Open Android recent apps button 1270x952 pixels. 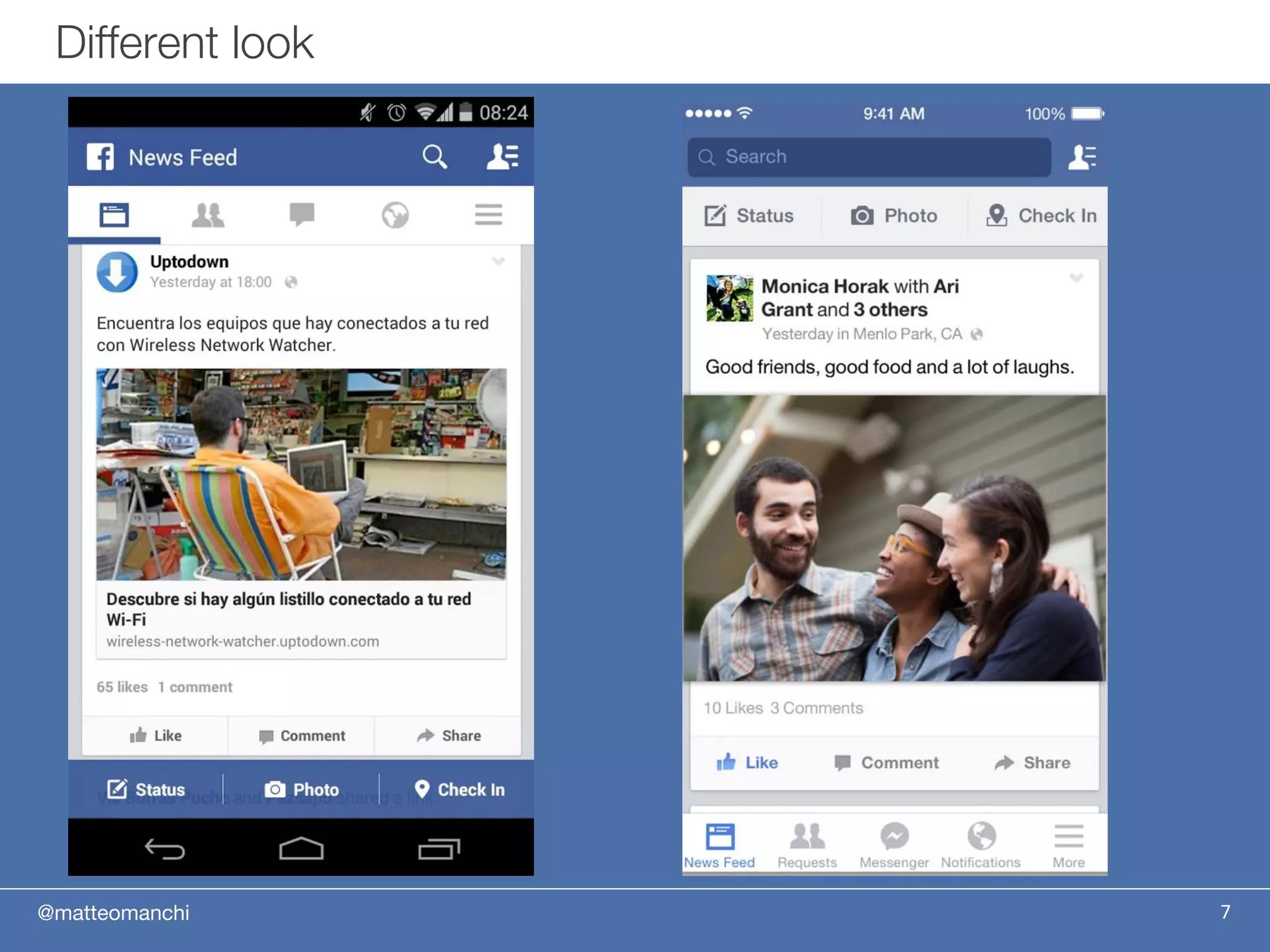438,848
